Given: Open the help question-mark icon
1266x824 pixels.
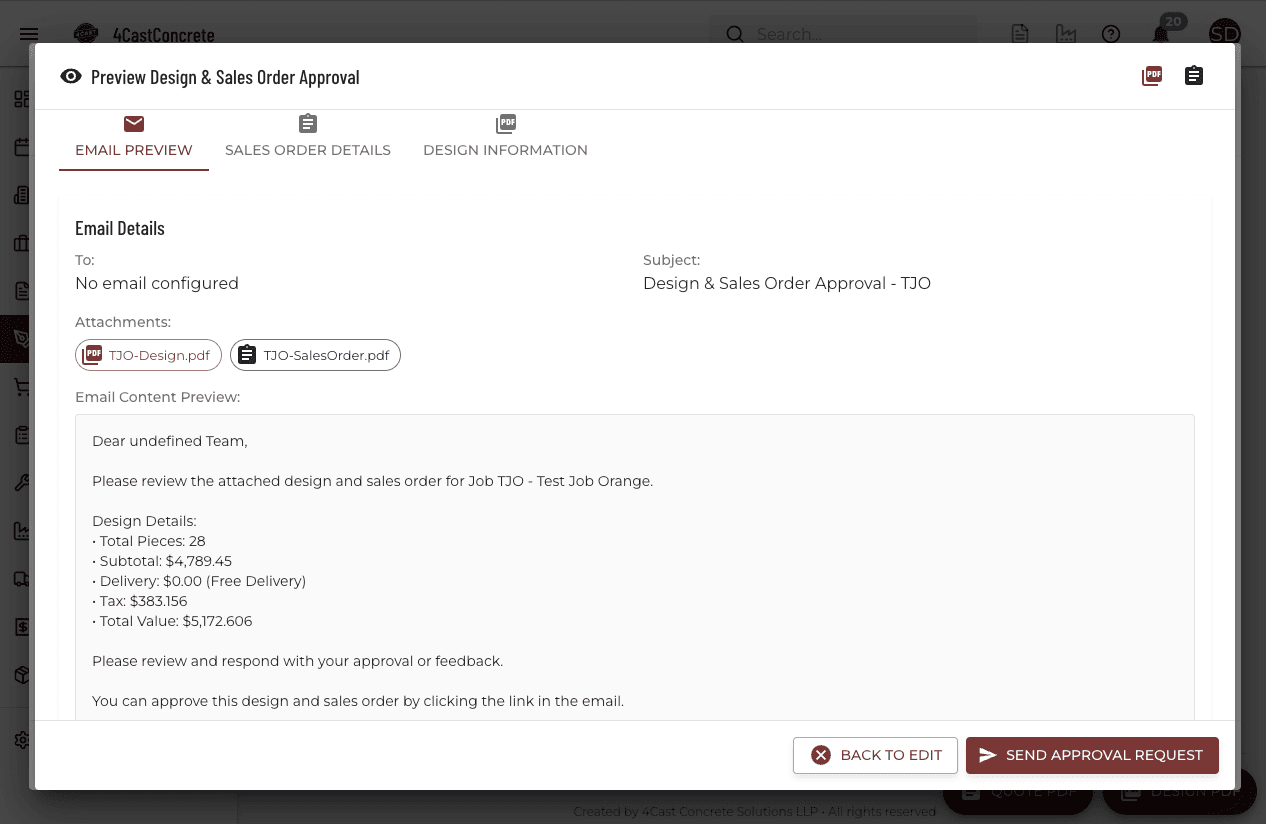Looking at the screenshot, I should (1111, 34).
